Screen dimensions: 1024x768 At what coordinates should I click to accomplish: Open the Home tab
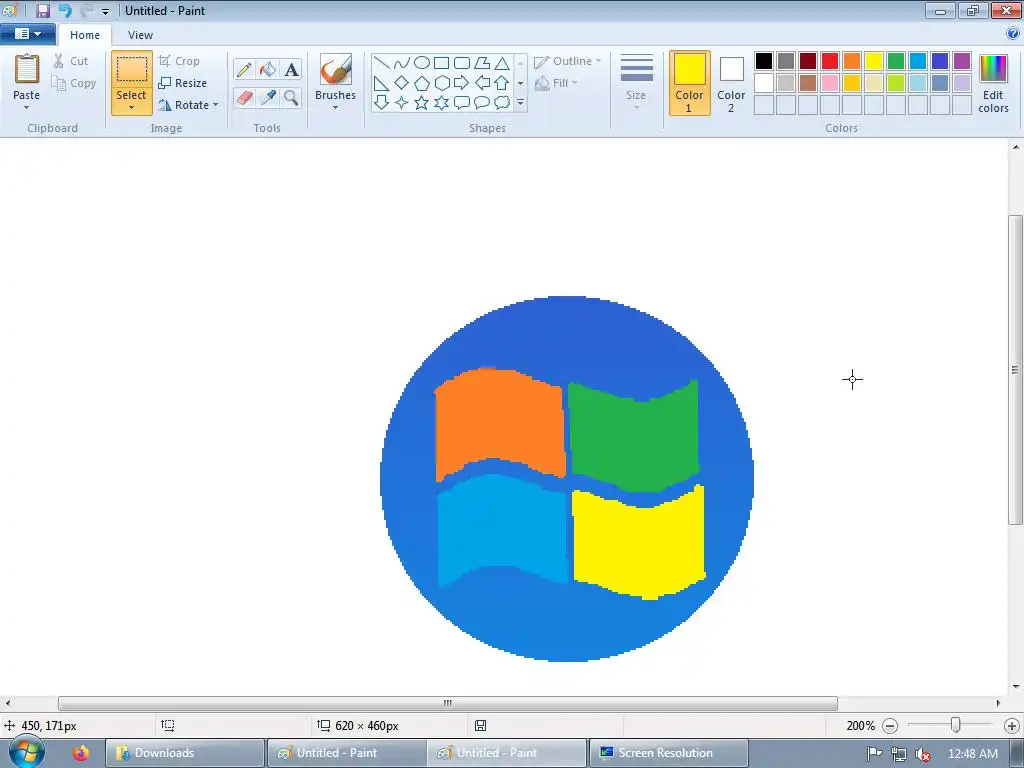tap(85, 35)
